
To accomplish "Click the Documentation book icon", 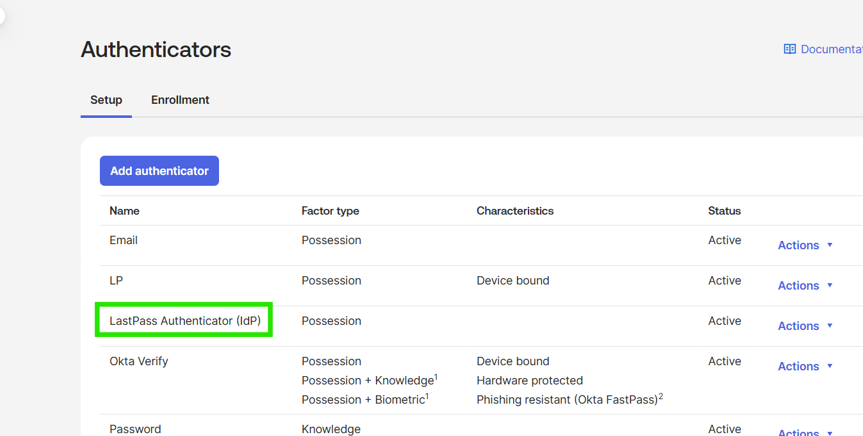I will 790,49.
